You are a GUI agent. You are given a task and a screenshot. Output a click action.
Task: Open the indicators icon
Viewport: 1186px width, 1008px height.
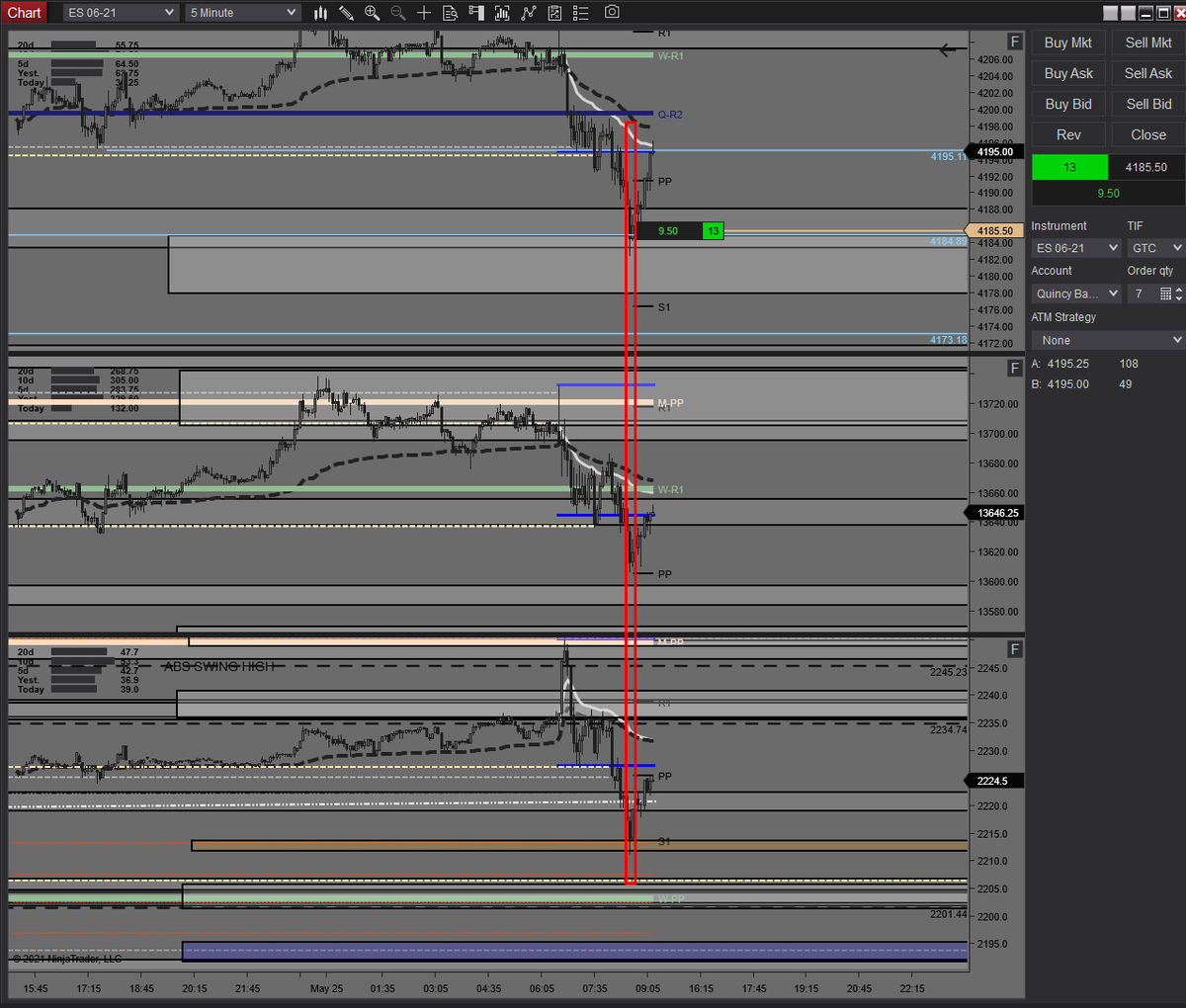[x=529, y=13]
